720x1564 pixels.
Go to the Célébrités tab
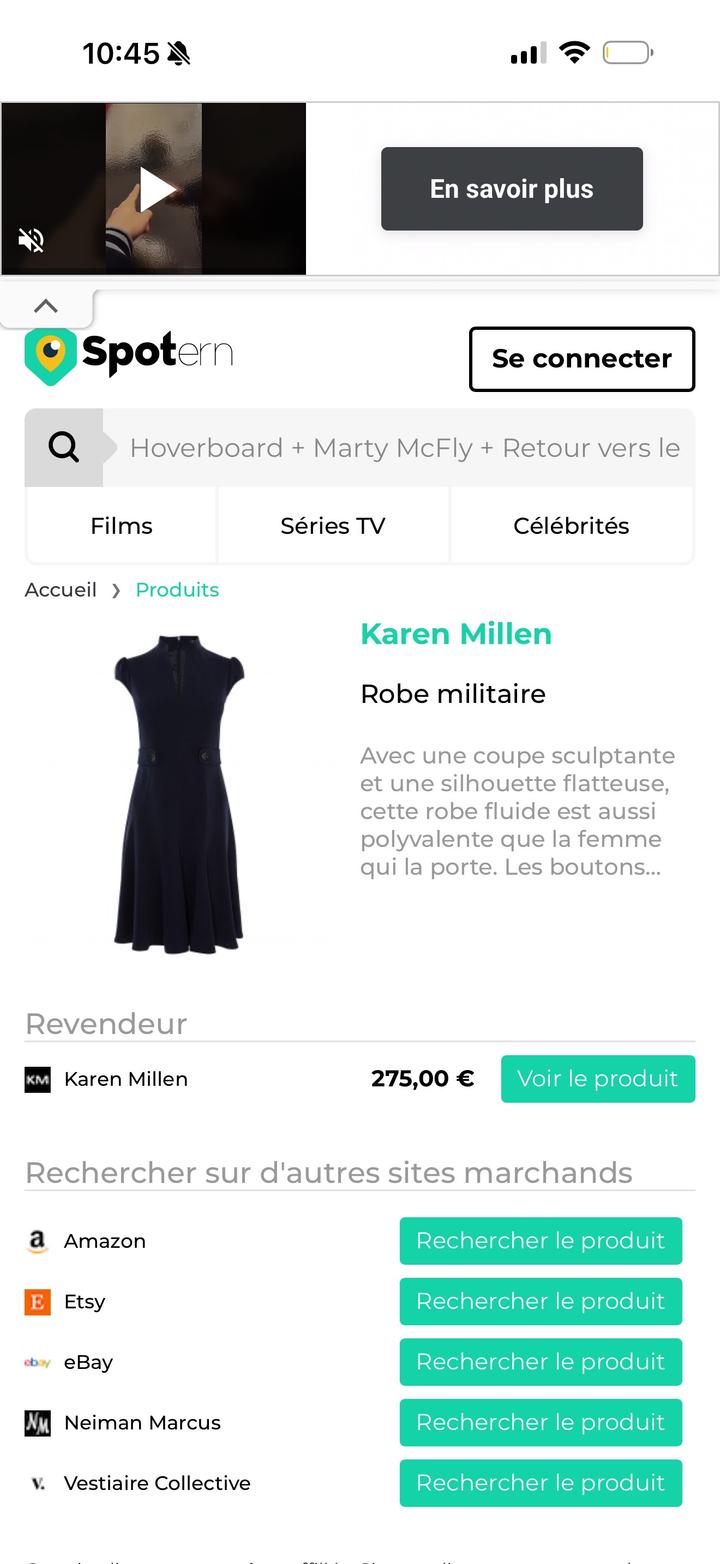point(571,526)
